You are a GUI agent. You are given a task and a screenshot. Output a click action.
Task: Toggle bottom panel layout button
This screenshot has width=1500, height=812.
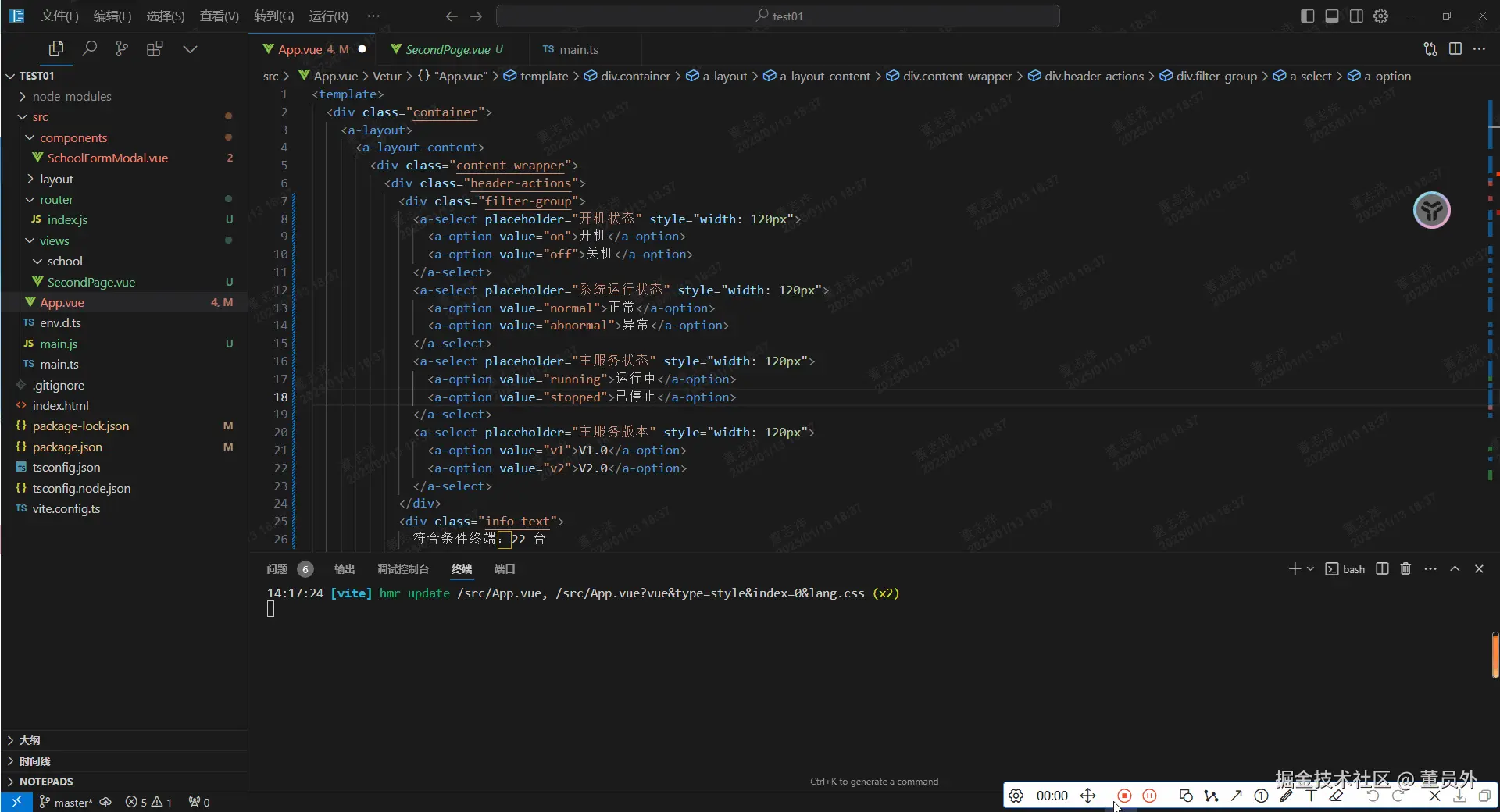[1332, 16]
